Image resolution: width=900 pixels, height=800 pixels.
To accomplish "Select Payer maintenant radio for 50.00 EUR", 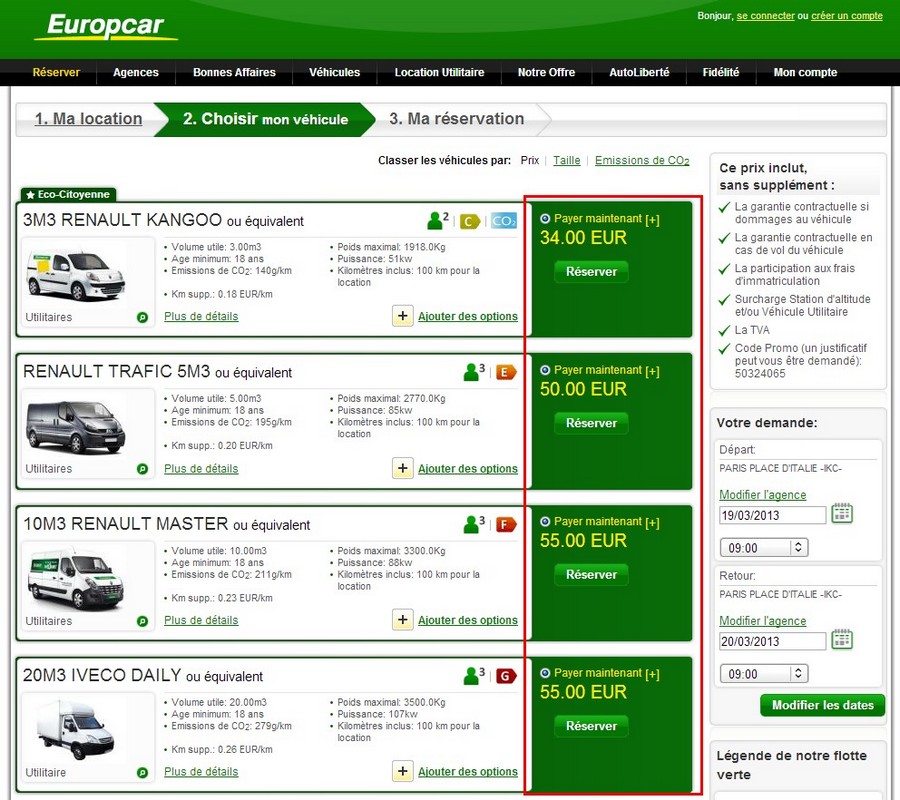I will click(545, 370).
